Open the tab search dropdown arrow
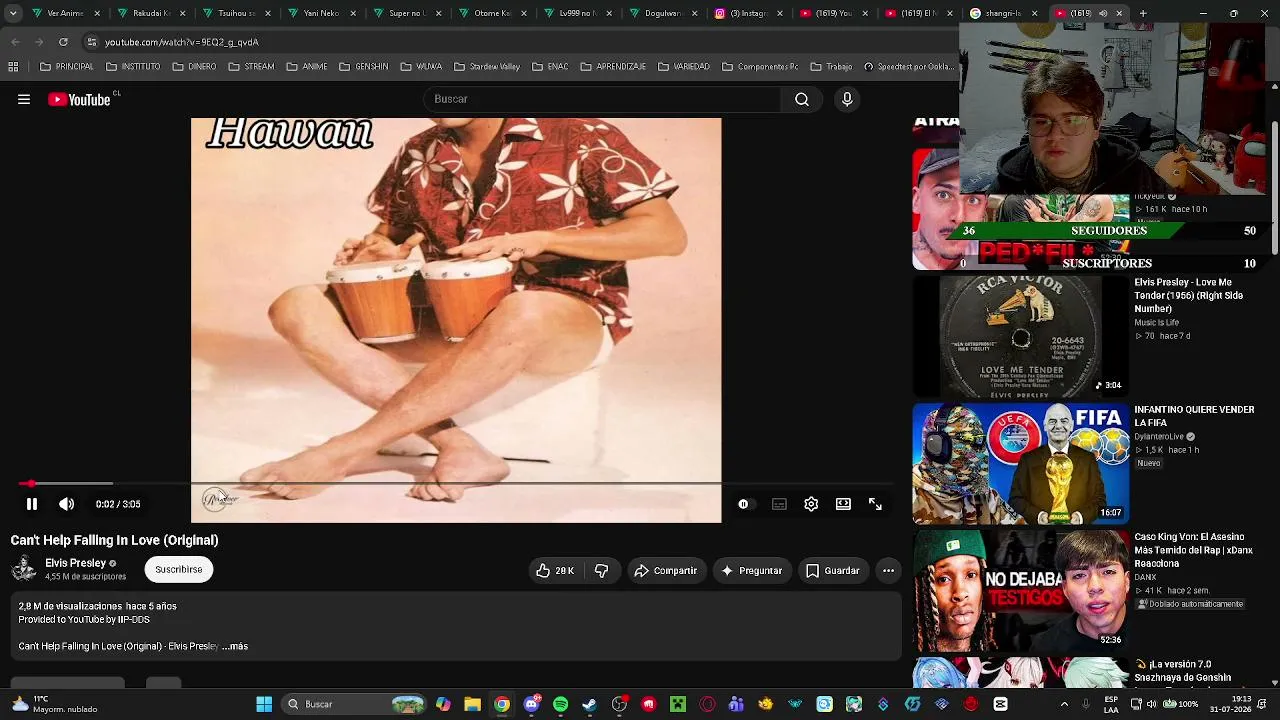This screenshot has width=1280, height=720. 13,13
